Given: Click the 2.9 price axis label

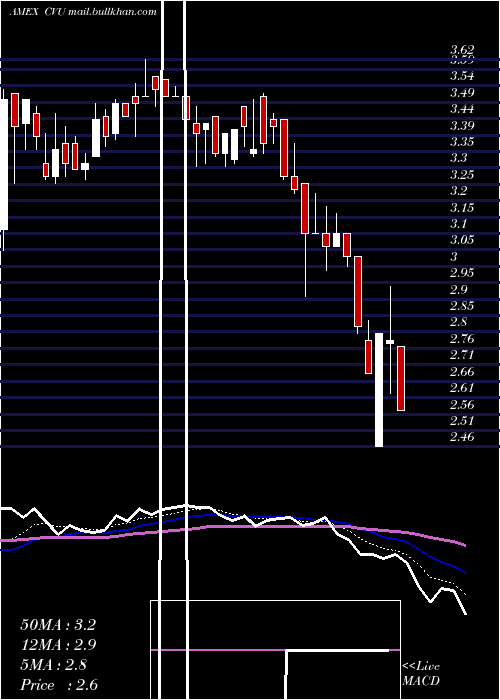Looking at the screenshot, I should [459, 290].
